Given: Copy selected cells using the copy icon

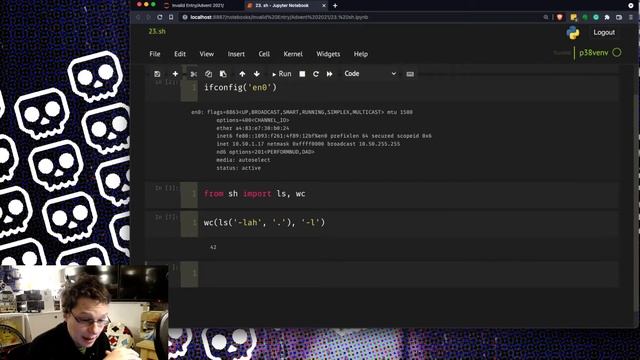Looking at the screenshot, I should pos(209,74).
